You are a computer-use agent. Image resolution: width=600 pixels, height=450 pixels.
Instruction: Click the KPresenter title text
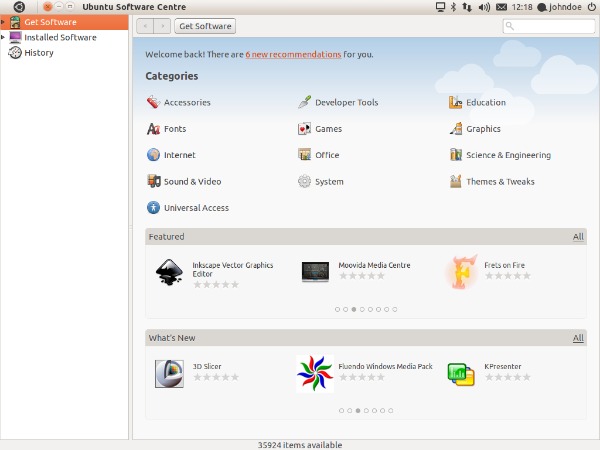(x=502, y=366)
